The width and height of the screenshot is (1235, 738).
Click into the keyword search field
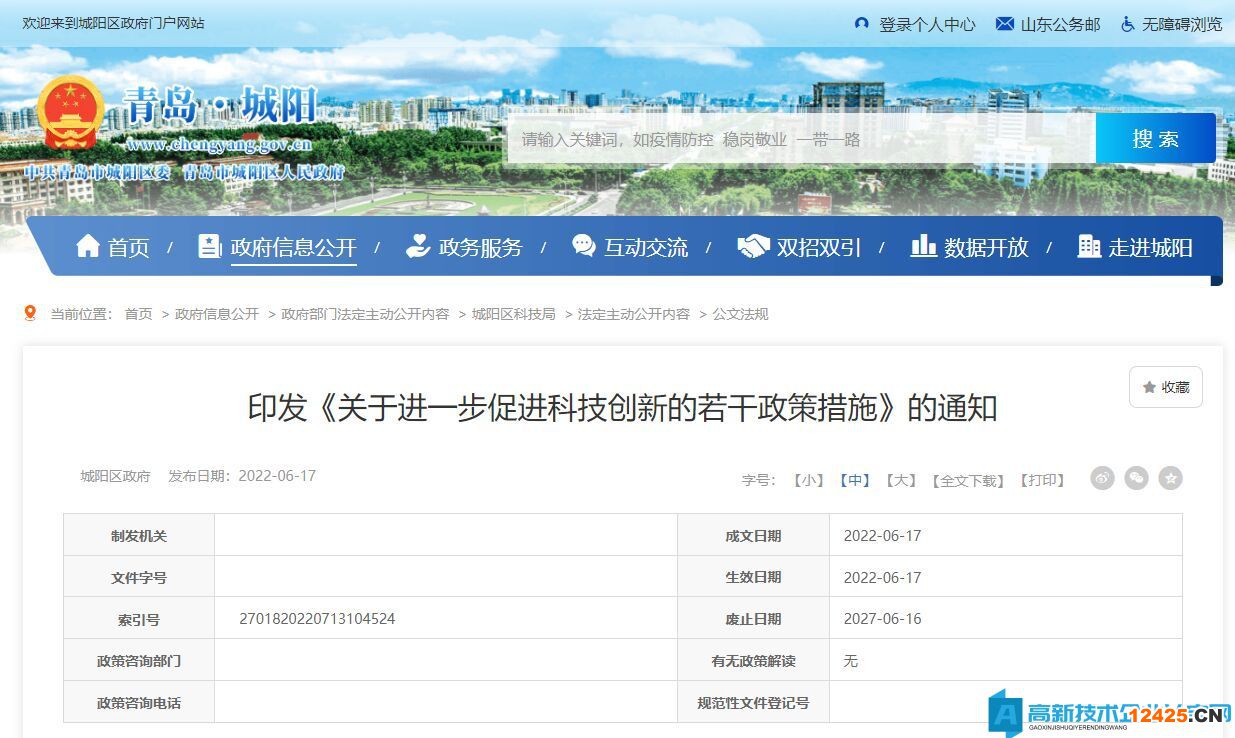pyautogui.click(x=800, y=139)
